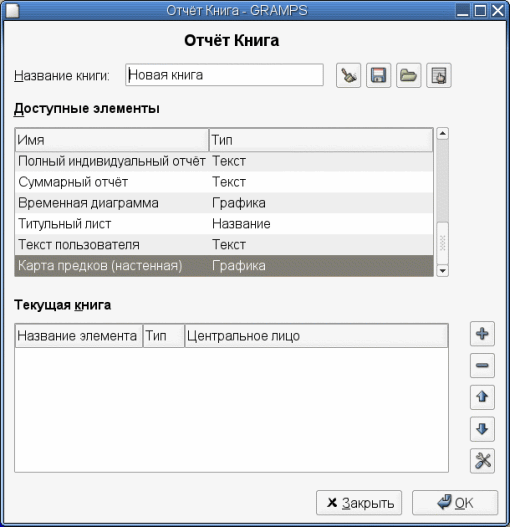Move the item up with arrow button
Viewport: 510px width, 527px height.
pos(482,397)
